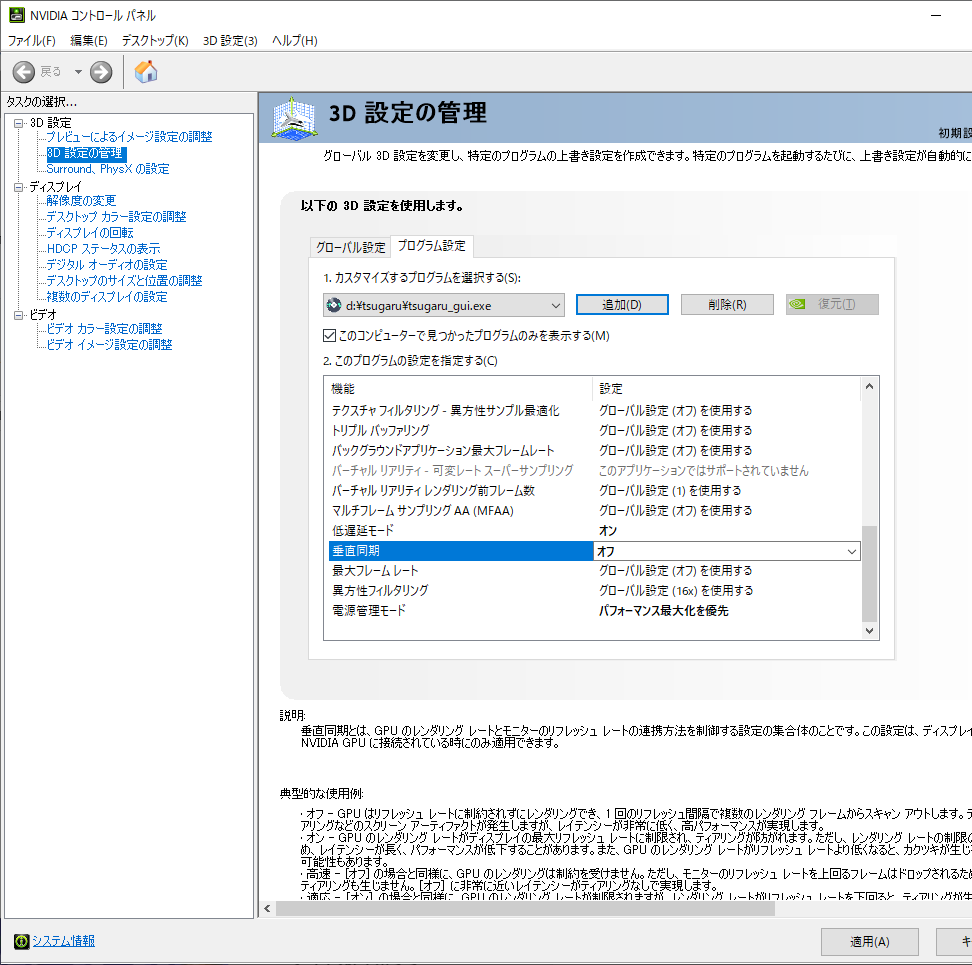Screen dimensions: 972x965
Task: Select the バーチャルリアリティレンダリング前フレーム数 row
Action: [x=593, y=491]
